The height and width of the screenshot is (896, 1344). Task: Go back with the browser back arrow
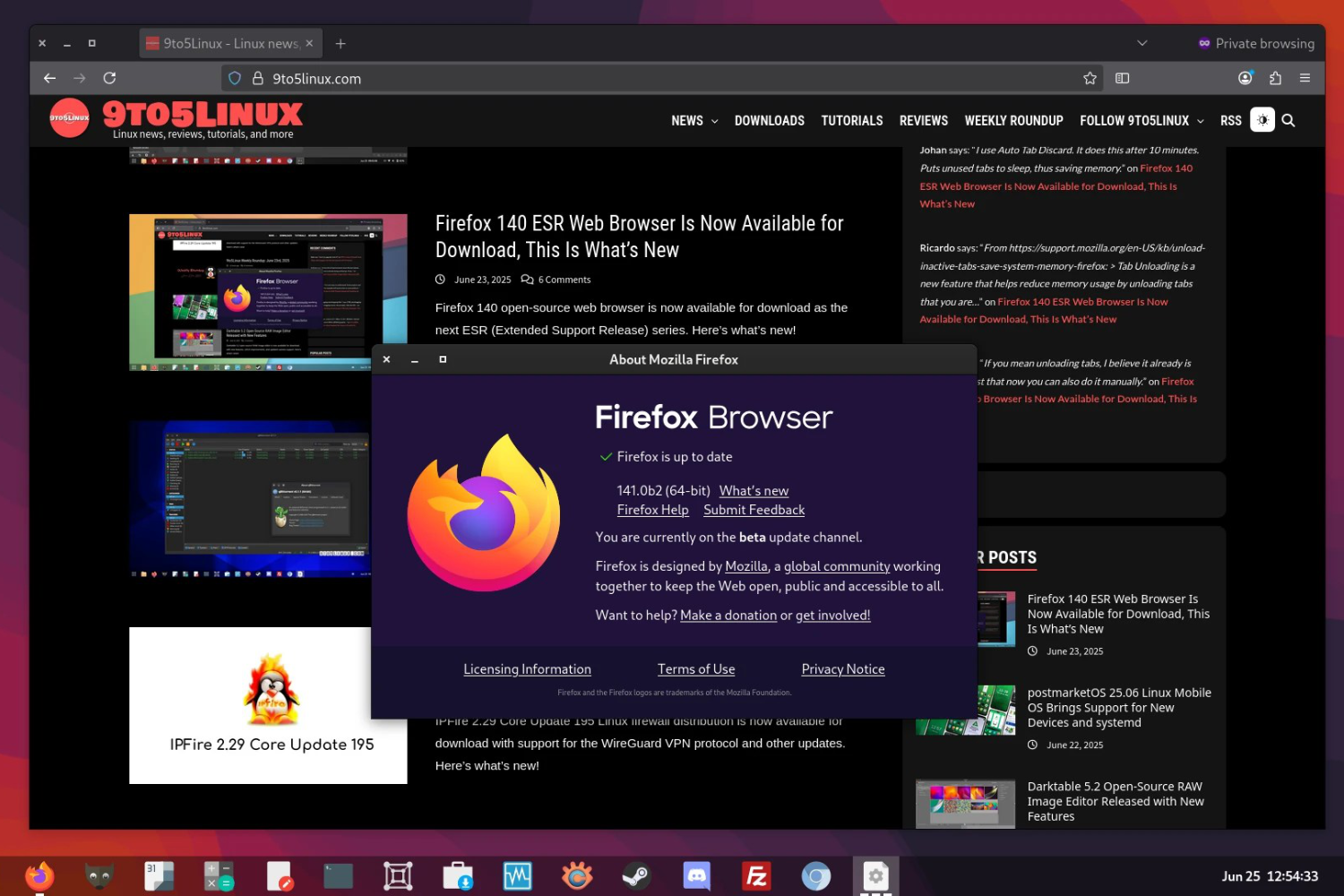click(49, 79)
